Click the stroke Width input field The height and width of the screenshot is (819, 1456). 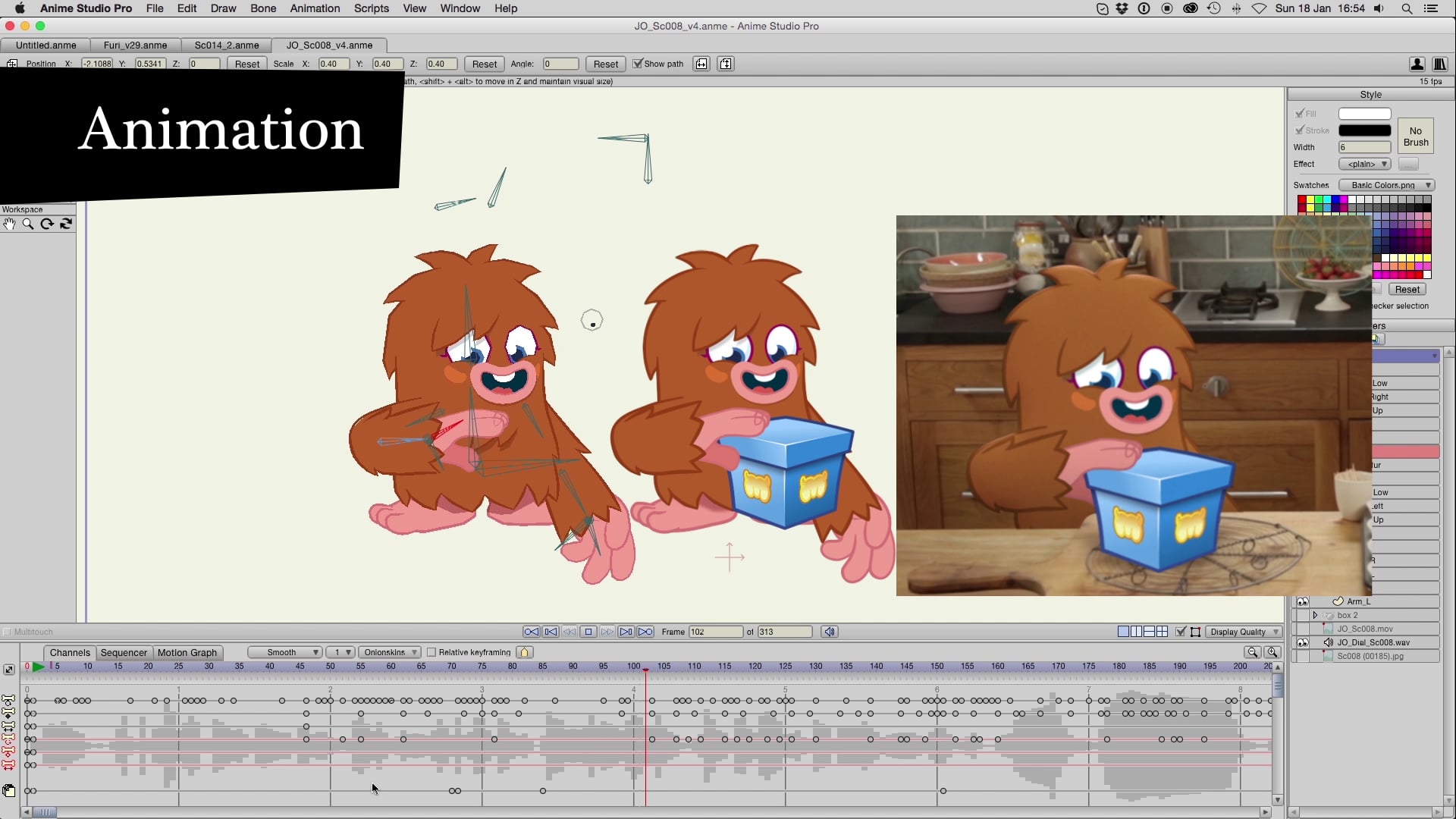pyautogui.click(x=1365, y=147)
